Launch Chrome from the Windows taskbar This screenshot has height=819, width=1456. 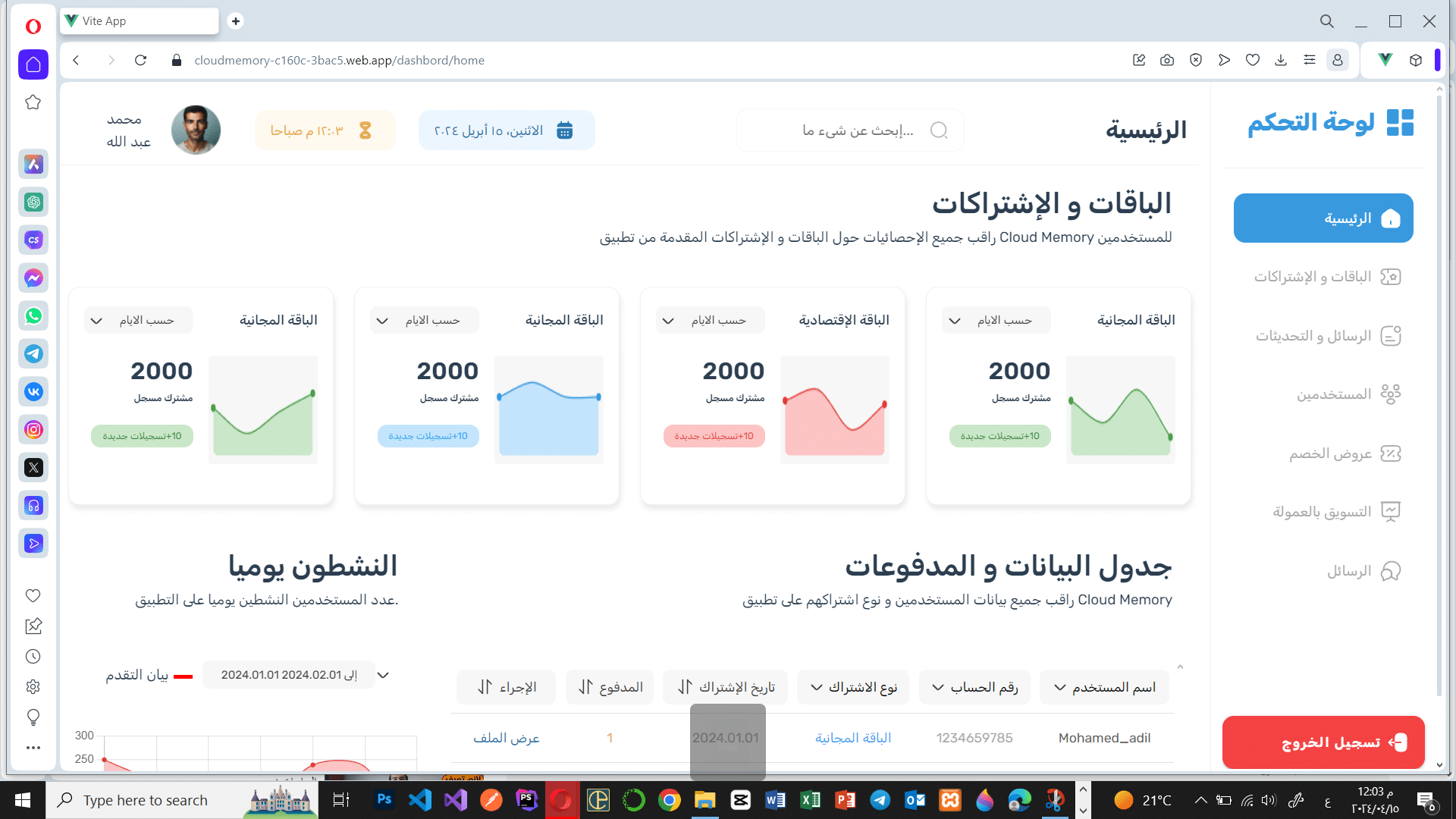(x=670, y=799)
